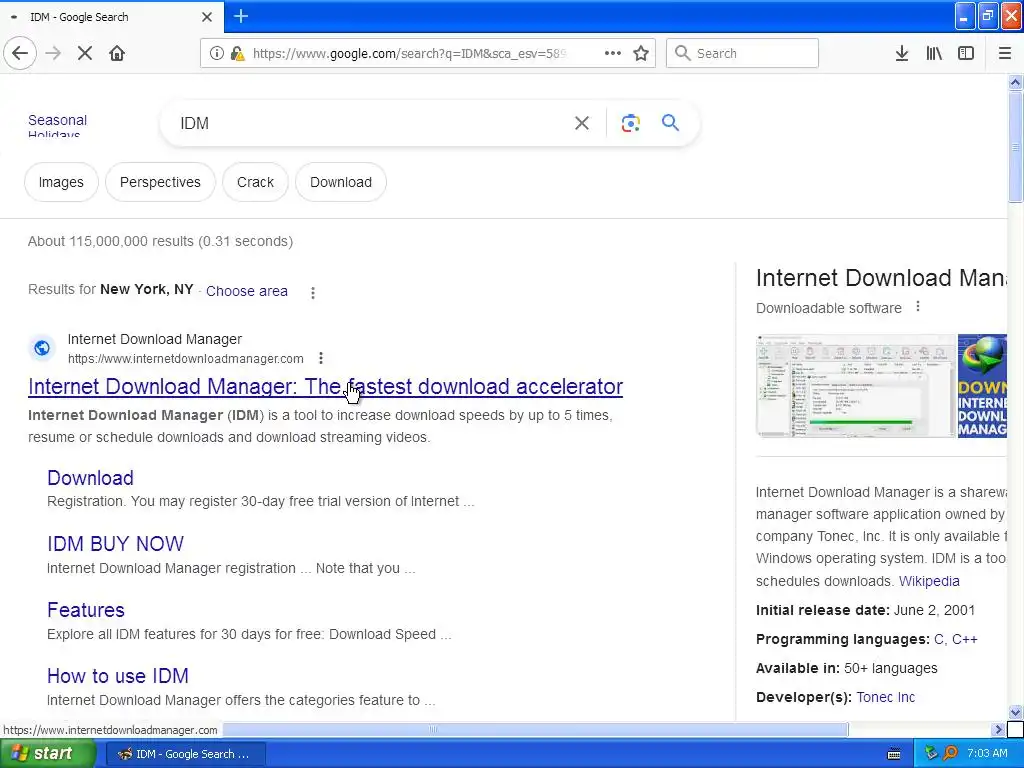This screenshot has width=1024, height=768.
Task: Select the Images filter chip
Action: 61,182
